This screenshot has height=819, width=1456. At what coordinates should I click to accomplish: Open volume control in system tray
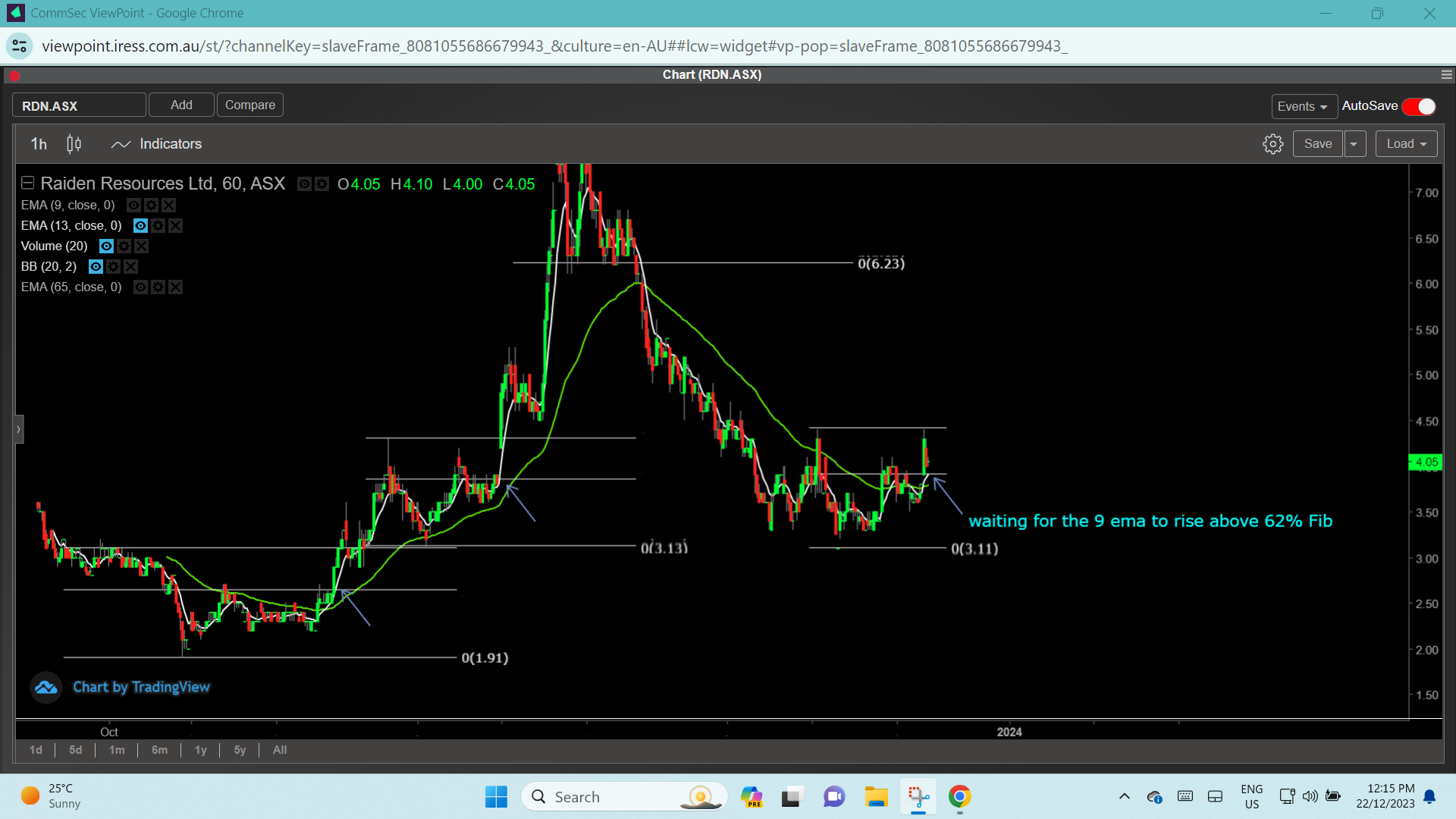point(1310,796)
